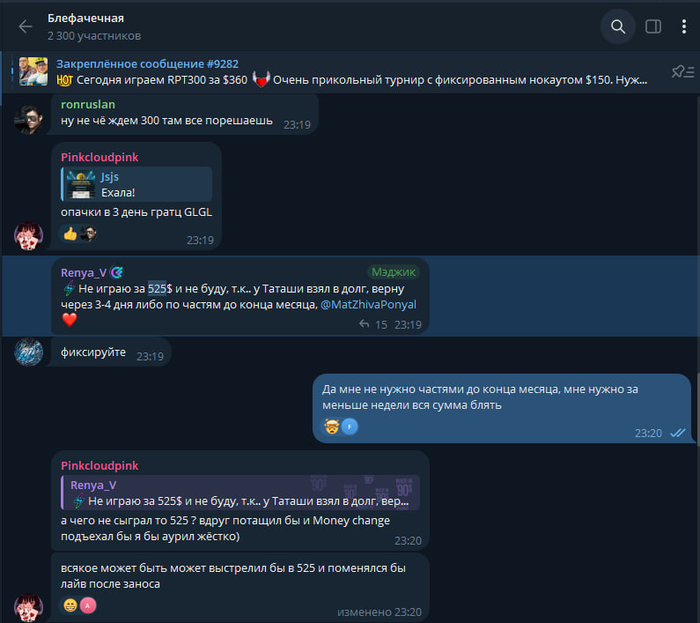Click the pinned messages list icon

pyautogui.click(x=683, y=71)
